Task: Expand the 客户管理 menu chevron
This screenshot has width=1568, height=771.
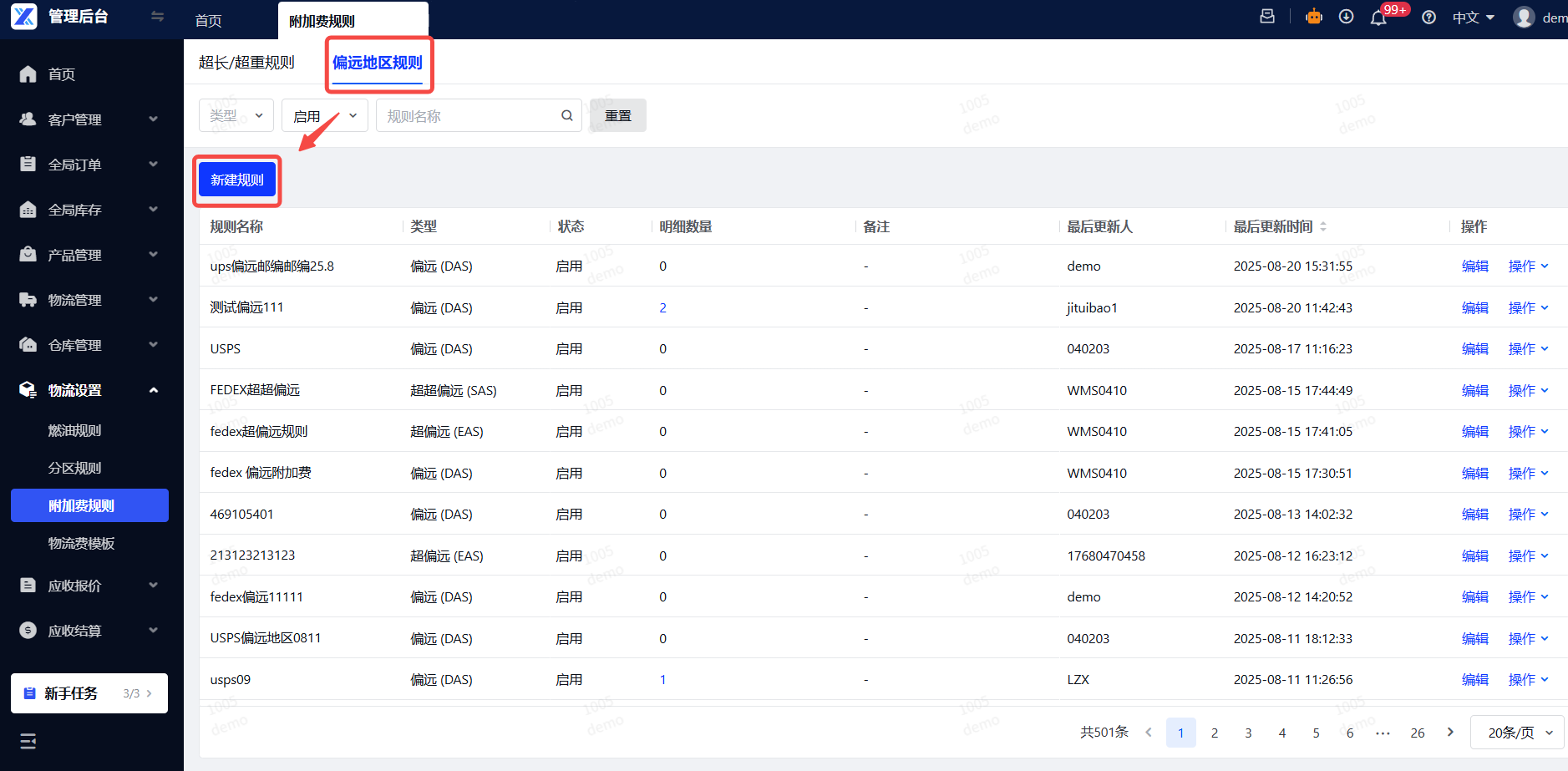Action: click(x=154, y=119)
